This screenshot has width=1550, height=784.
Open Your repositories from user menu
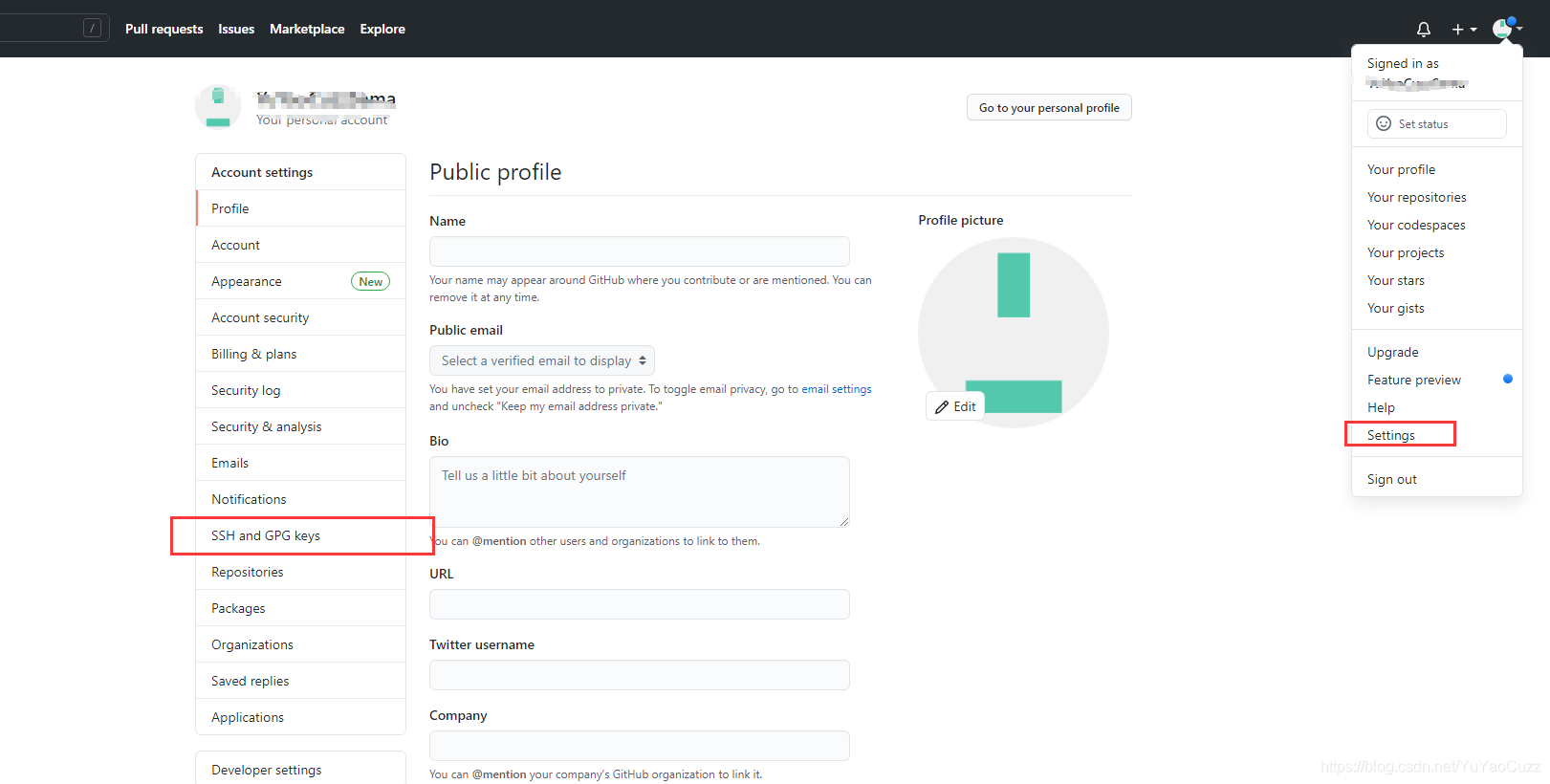[x=1437, y=197]
